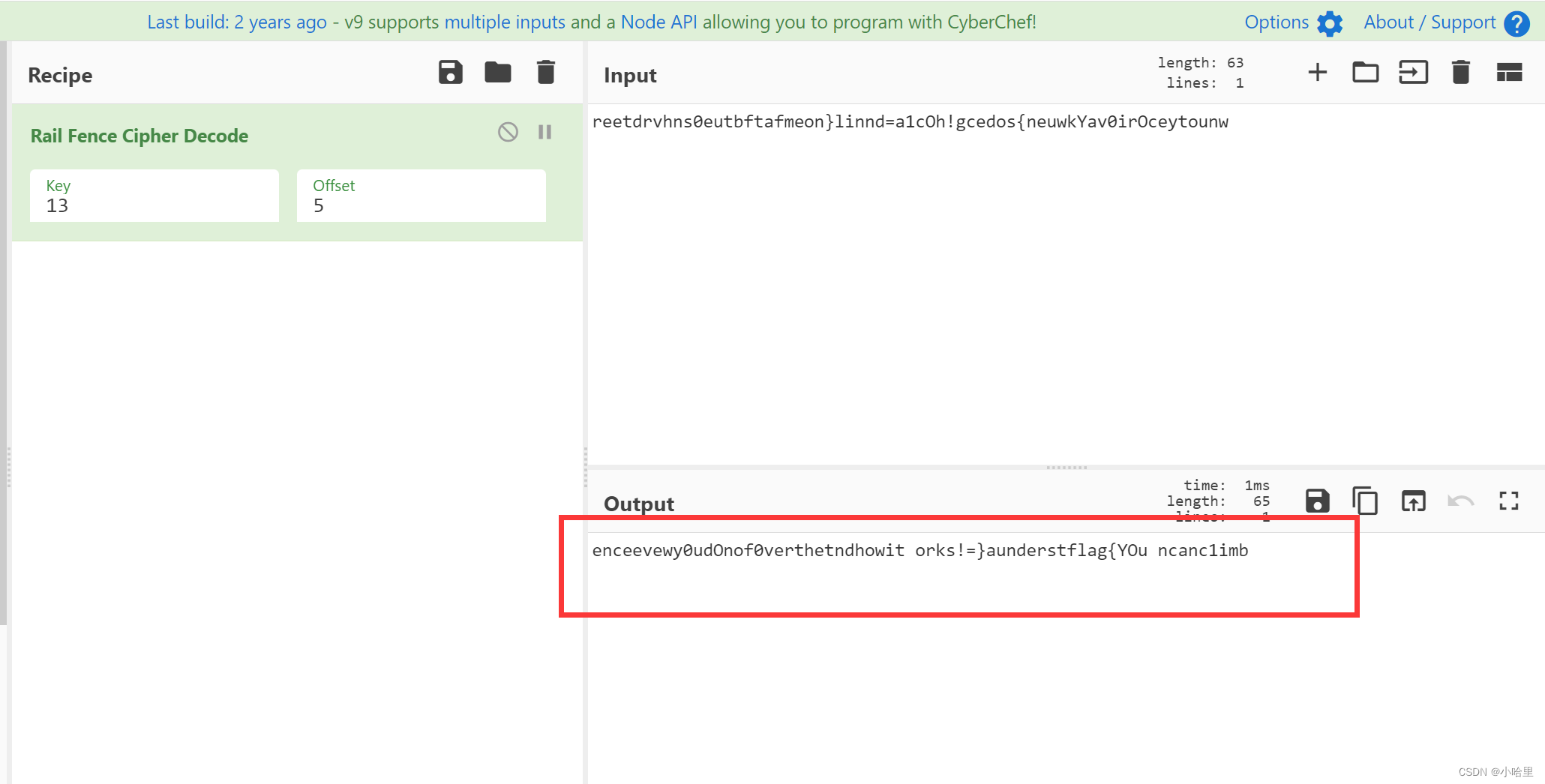Edit the Offset field value 5
Image resolution: width=1545 pixels, height=784 pixels.
(421, 196)
